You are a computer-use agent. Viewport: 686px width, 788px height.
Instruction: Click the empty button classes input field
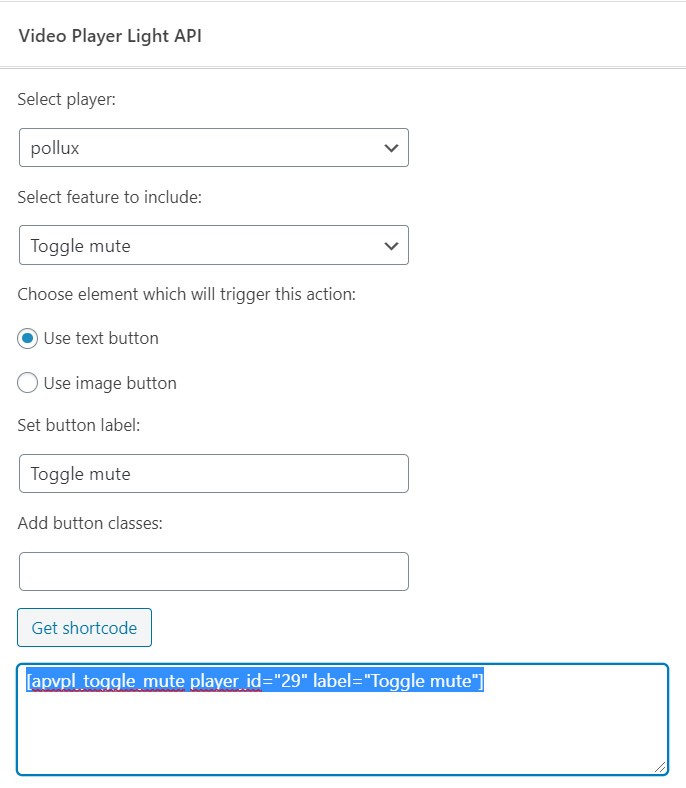tap(213, 571)
